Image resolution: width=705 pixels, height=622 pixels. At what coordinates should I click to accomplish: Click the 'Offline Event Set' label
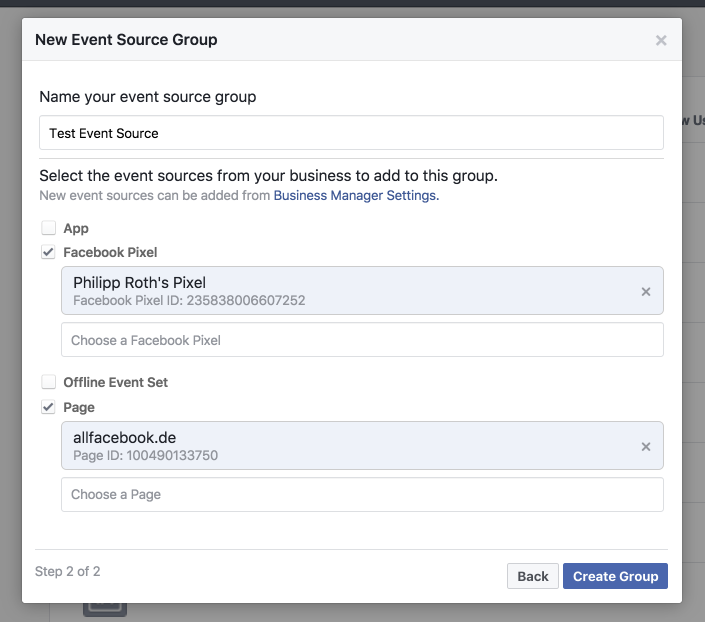click(116, 382)
